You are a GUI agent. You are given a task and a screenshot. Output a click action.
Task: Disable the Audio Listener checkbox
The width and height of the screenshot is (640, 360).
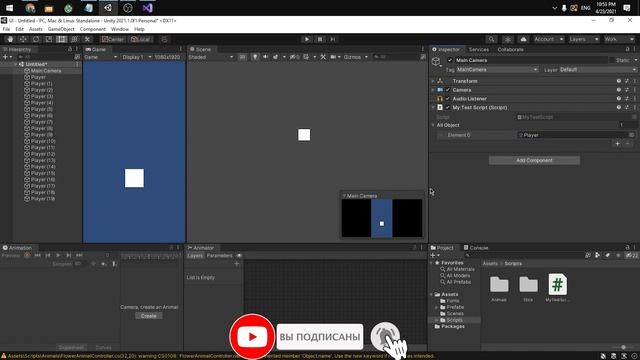pyautogui.click(x=448, y=99)
